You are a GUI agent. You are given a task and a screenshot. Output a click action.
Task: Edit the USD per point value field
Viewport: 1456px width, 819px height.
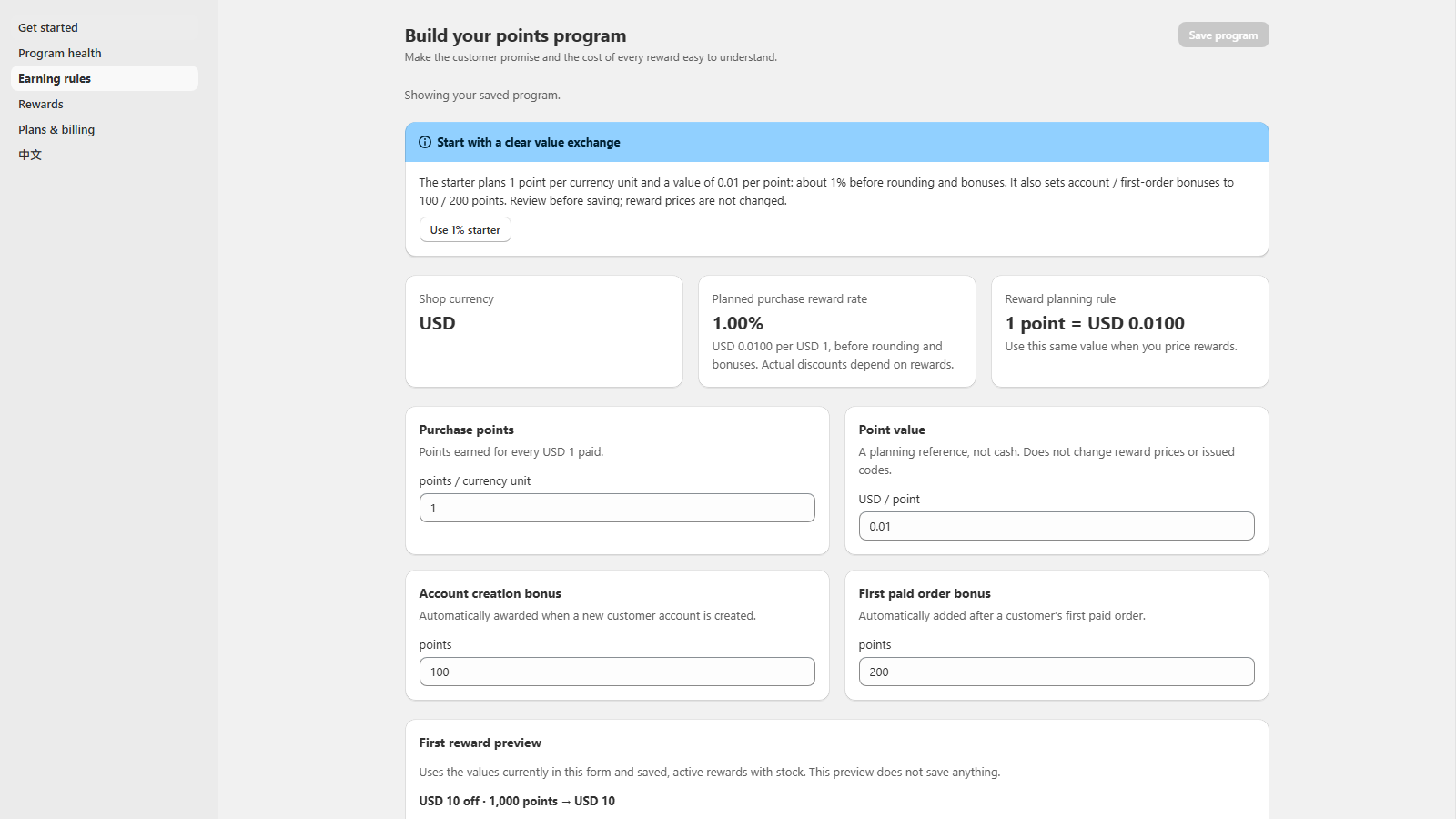click(x=1057, y=526)
